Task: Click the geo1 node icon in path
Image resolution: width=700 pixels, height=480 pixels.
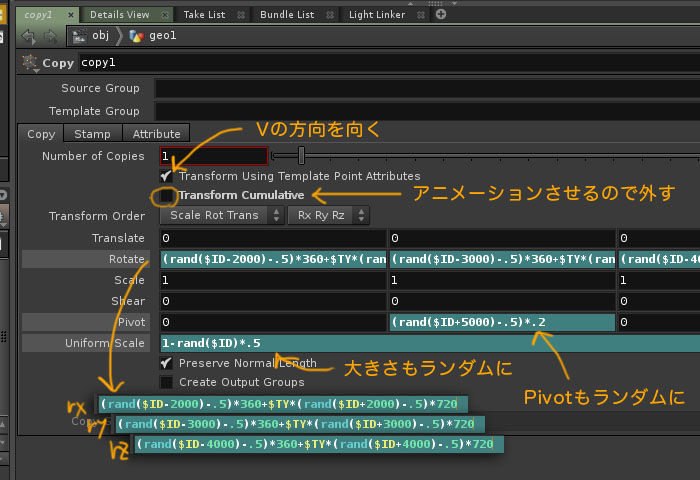Action: (x=136, y=37)
